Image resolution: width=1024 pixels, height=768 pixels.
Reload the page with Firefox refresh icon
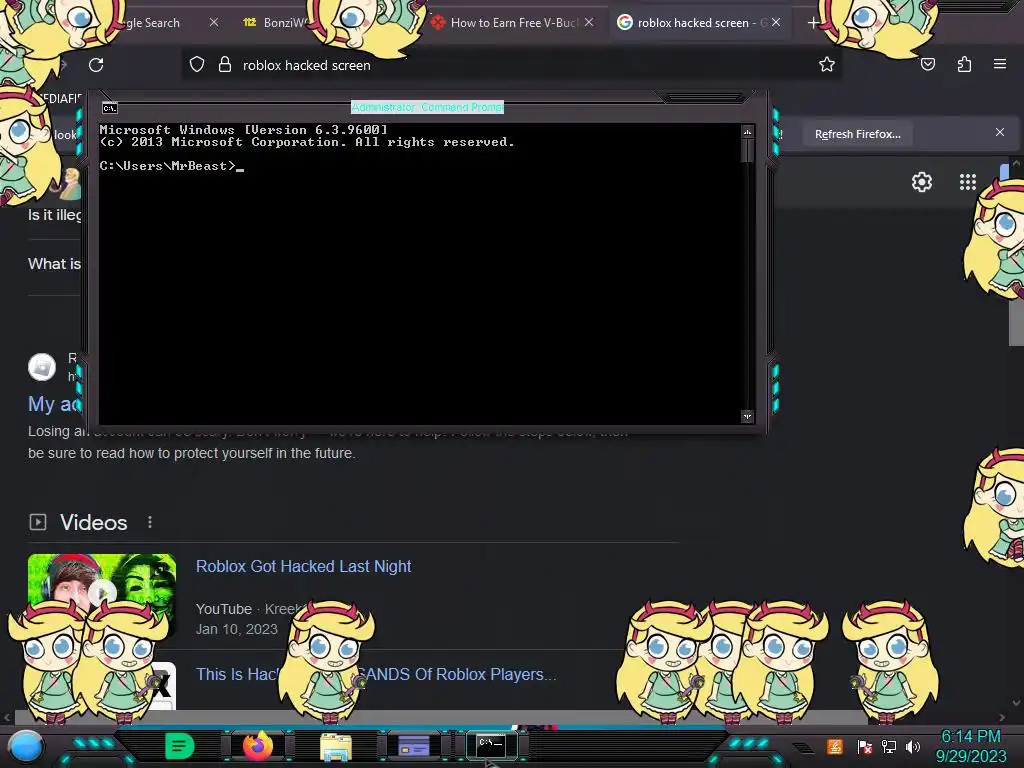[x=96, y=65]
